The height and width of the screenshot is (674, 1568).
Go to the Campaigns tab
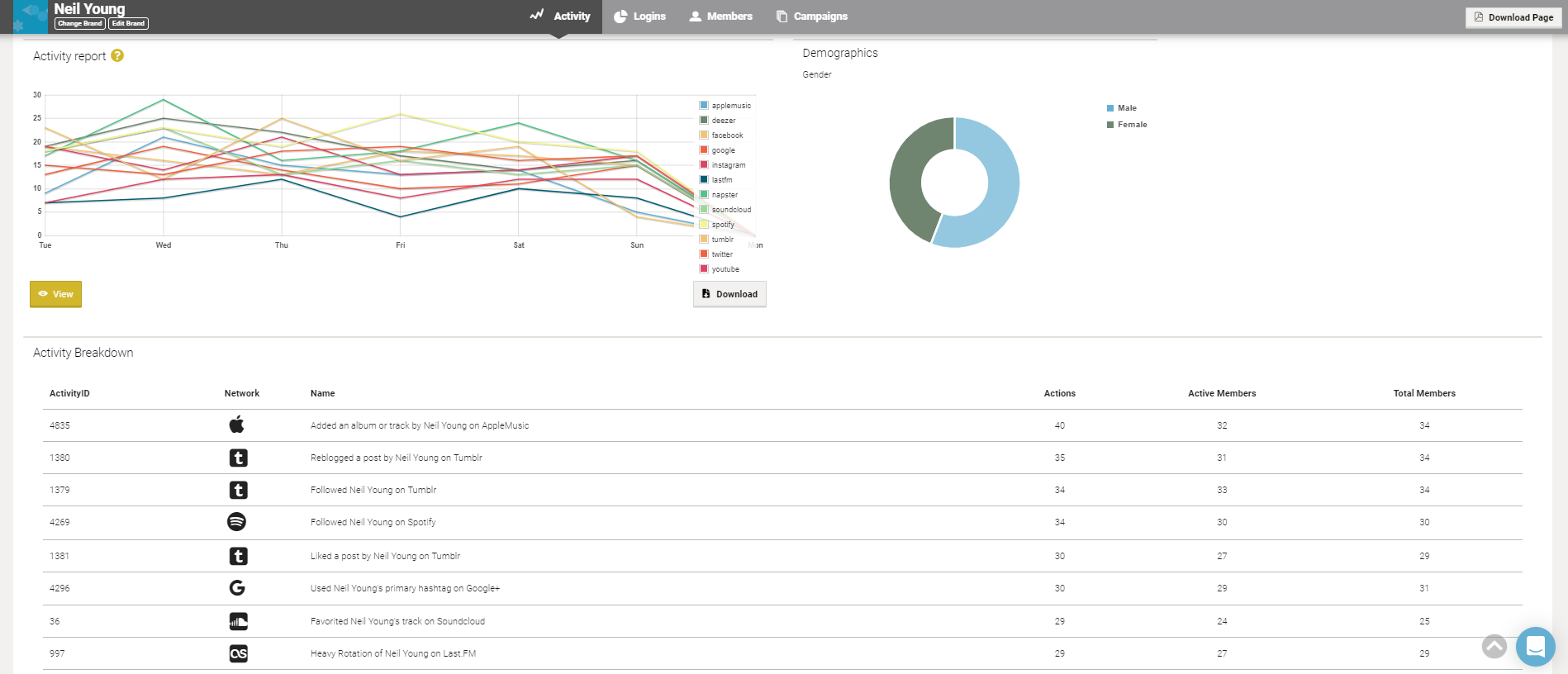(811, 17)
